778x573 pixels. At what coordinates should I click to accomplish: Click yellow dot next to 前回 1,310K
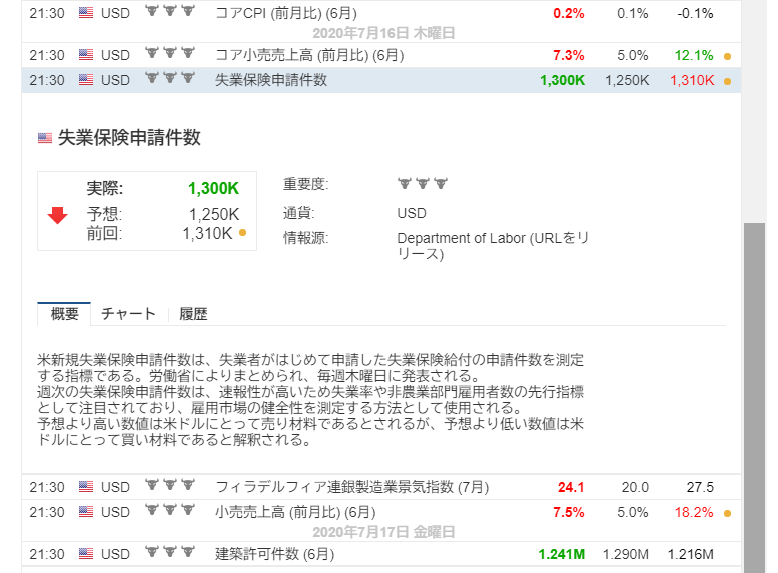[242, 233]
